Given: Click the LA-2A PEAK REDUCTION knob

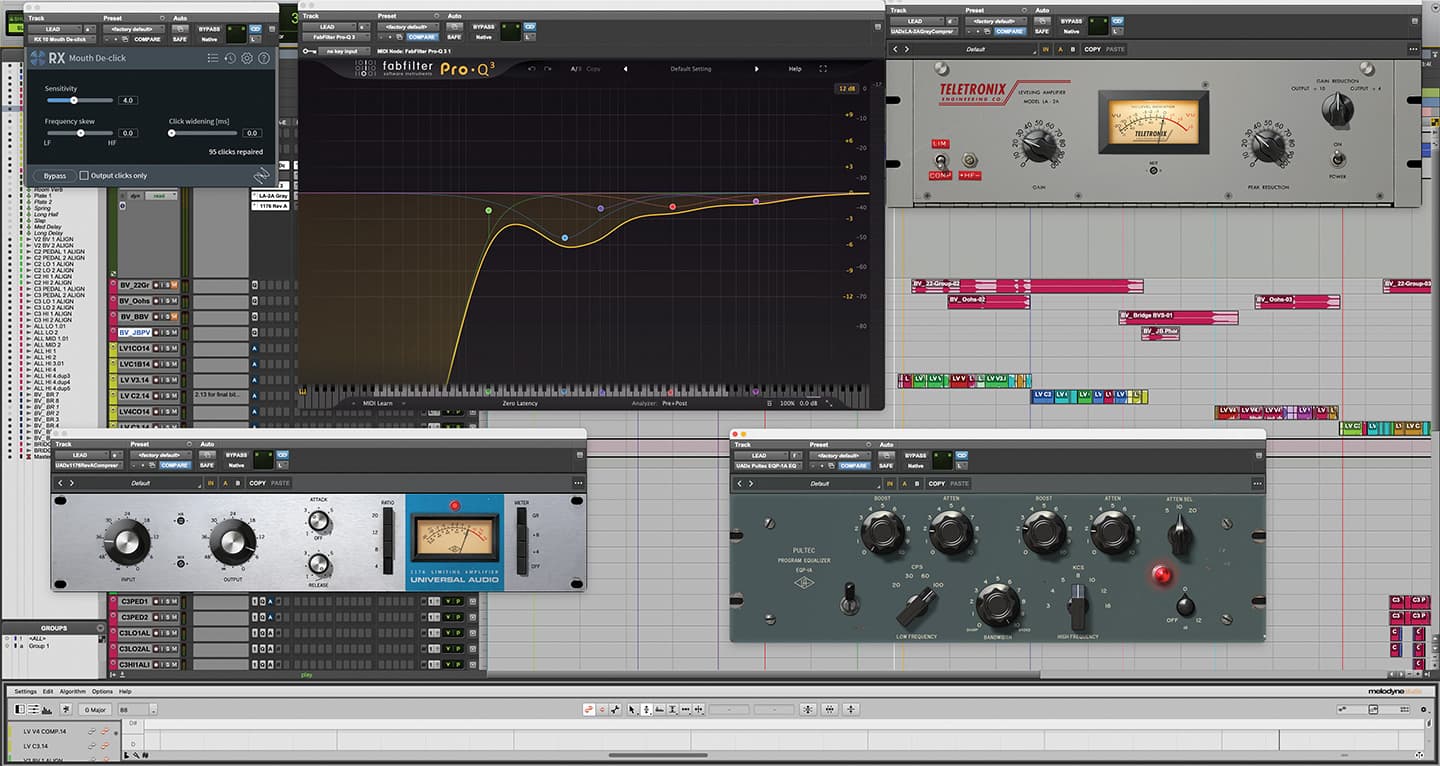Looking at the screenshot, I should pos(1269,146).
